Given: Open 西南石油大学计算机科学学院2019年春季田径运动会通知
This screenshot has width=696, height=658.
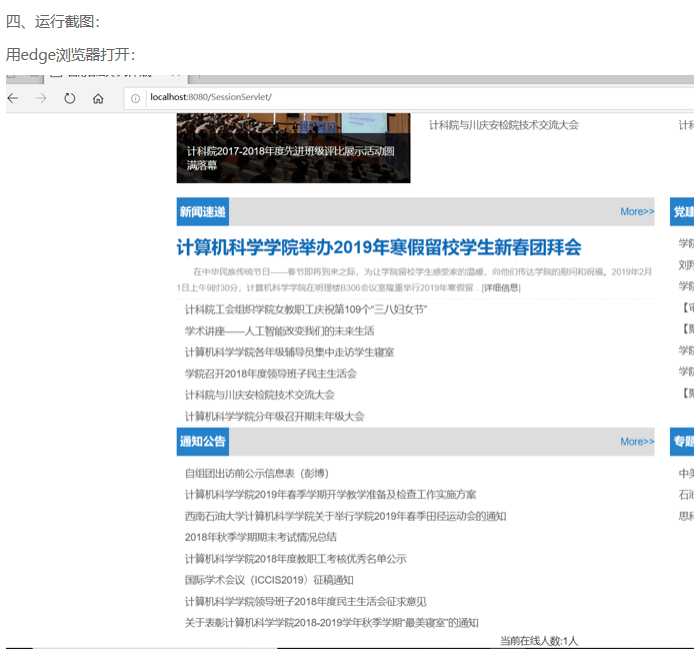Looking at the screenshot, I should point(345,516).
